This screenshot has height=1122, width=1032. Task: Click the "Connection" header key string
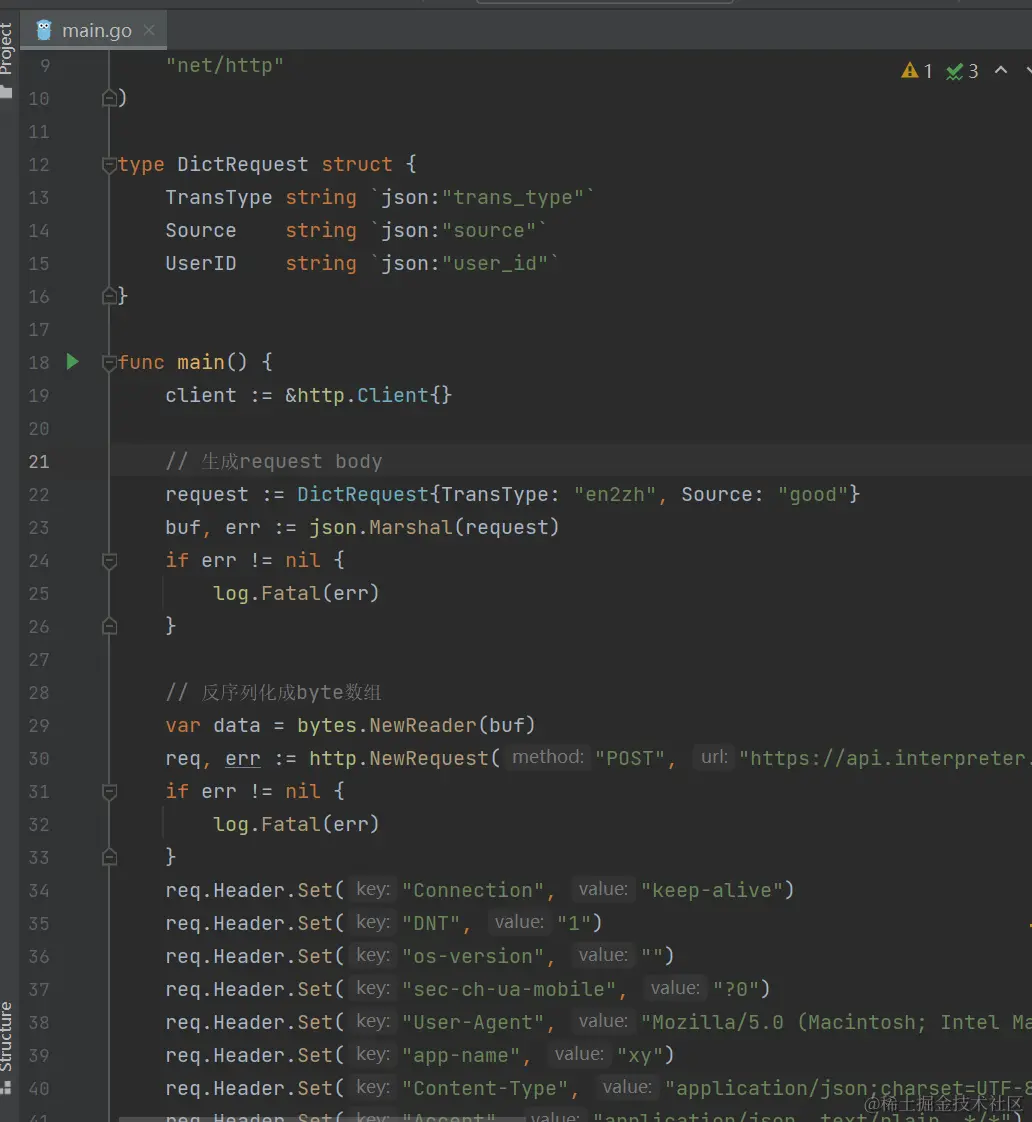472,889
